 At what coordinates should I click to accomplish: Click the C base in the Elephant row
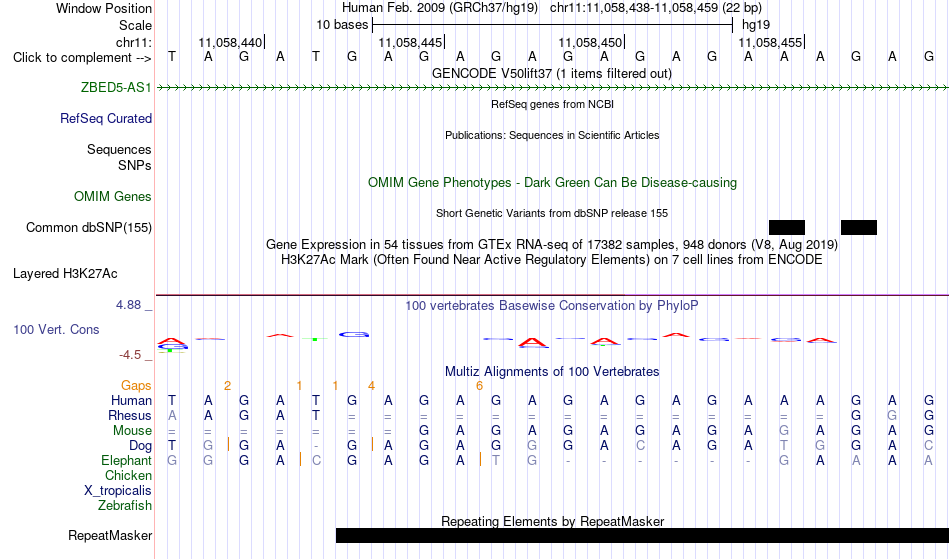(x=316, y=461)
